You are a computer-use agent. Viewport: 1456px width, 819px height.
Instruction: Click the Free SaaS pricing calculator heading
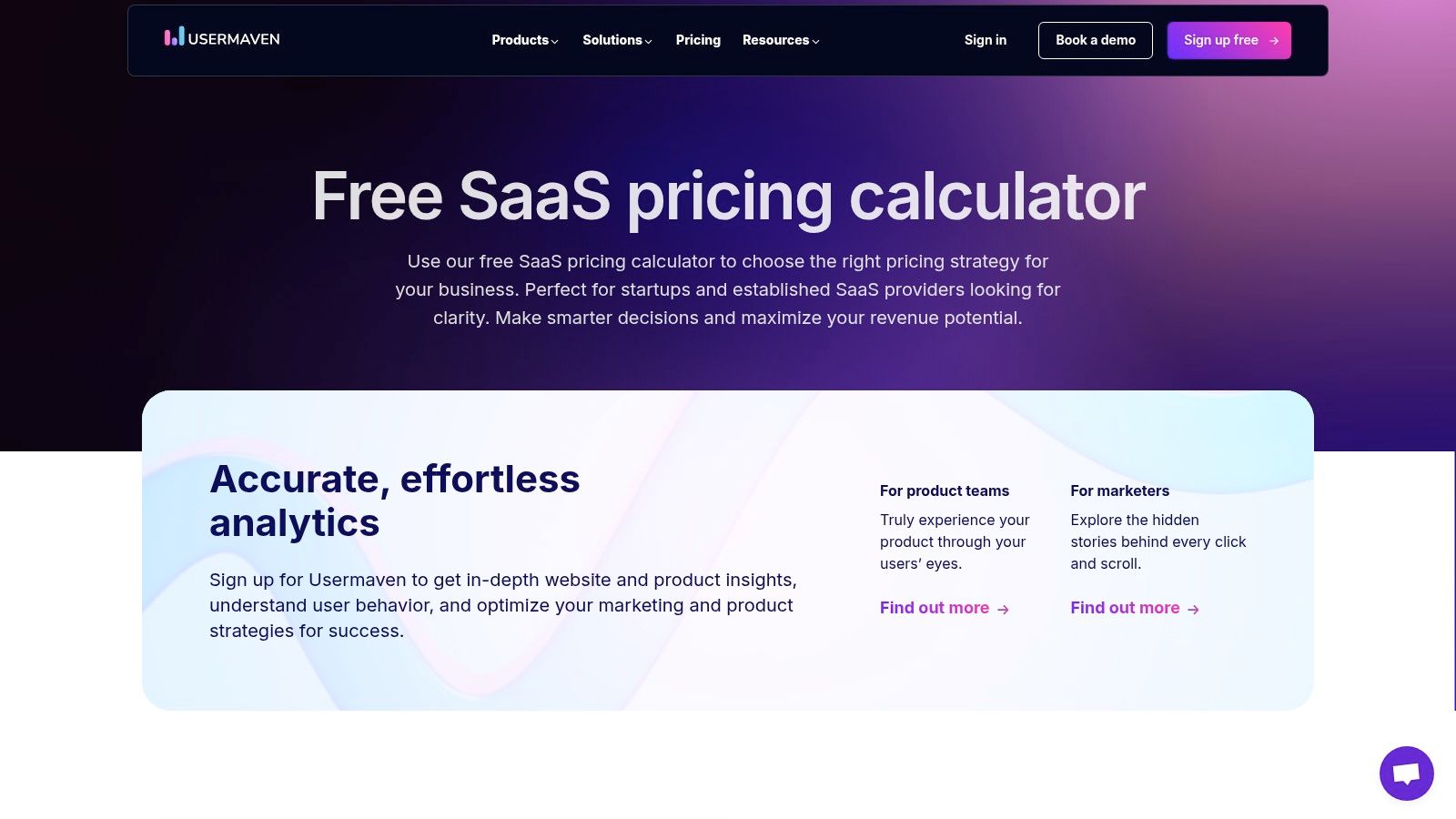point(728,195)
